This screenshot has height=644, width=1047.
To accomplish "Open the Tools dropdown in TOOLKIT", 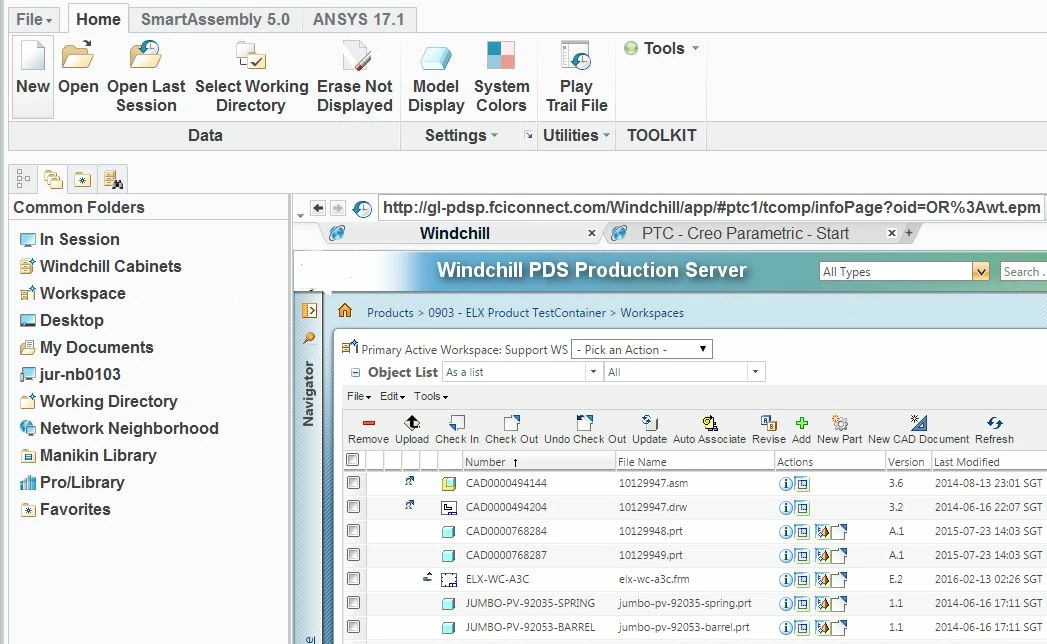I will (662, 48).
